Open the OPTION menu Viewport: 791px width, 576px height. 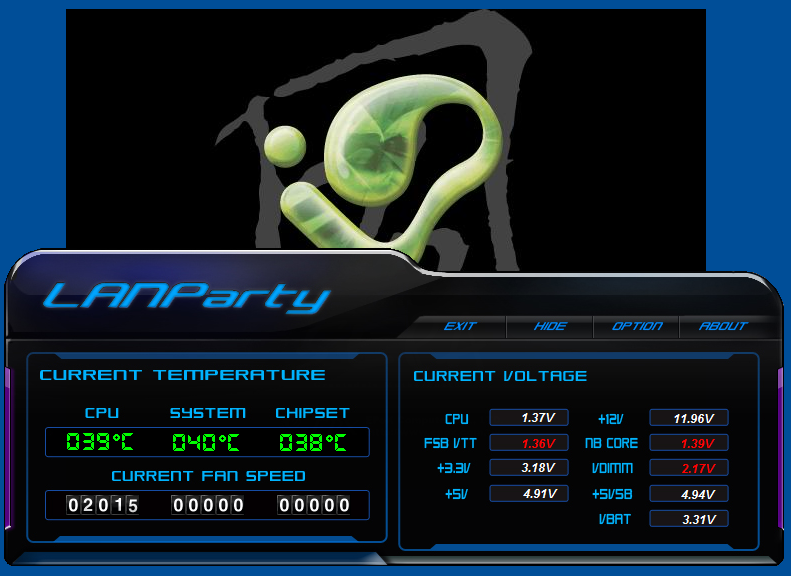(637, 326)
